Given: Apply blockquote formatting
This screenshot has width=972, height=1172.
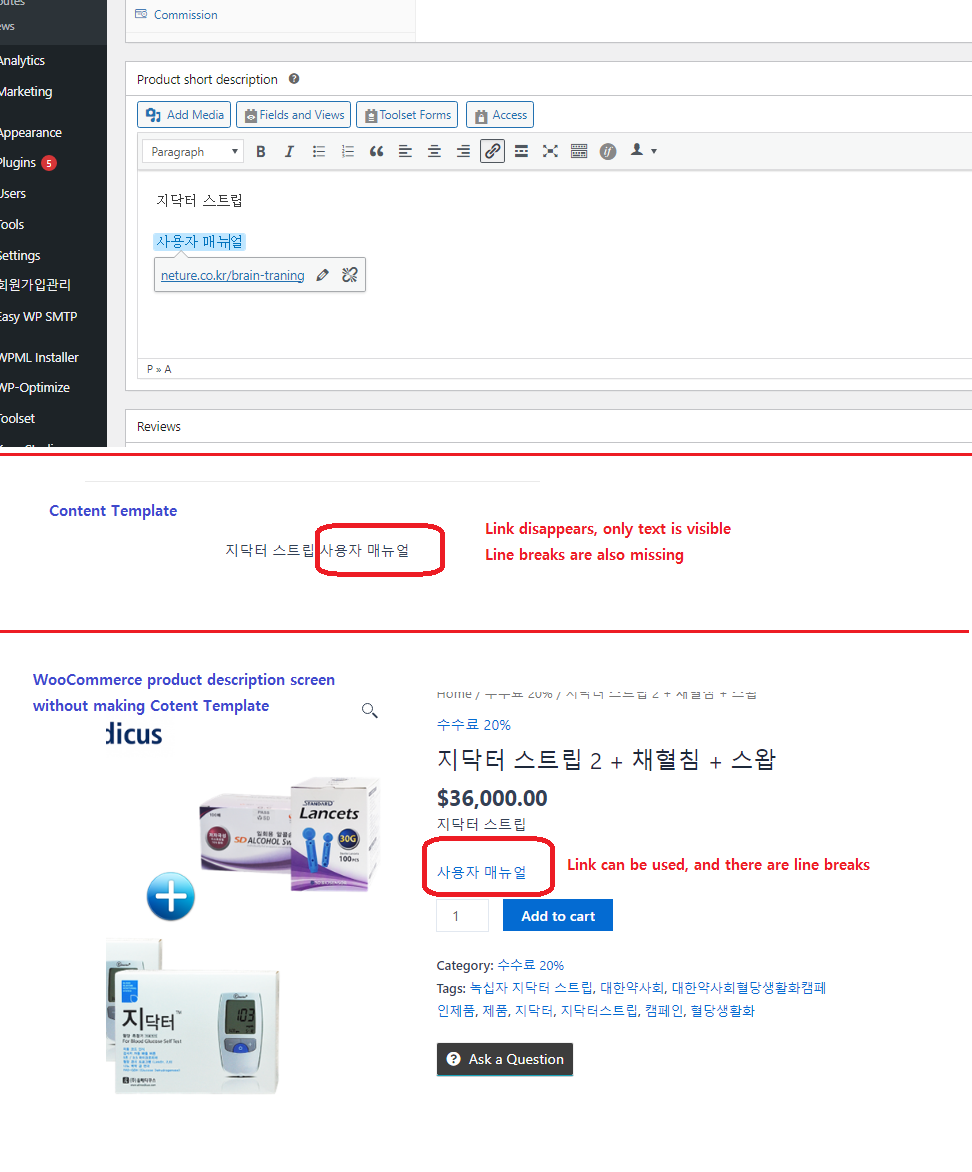Looking at the screenshot, I should 376,152.
